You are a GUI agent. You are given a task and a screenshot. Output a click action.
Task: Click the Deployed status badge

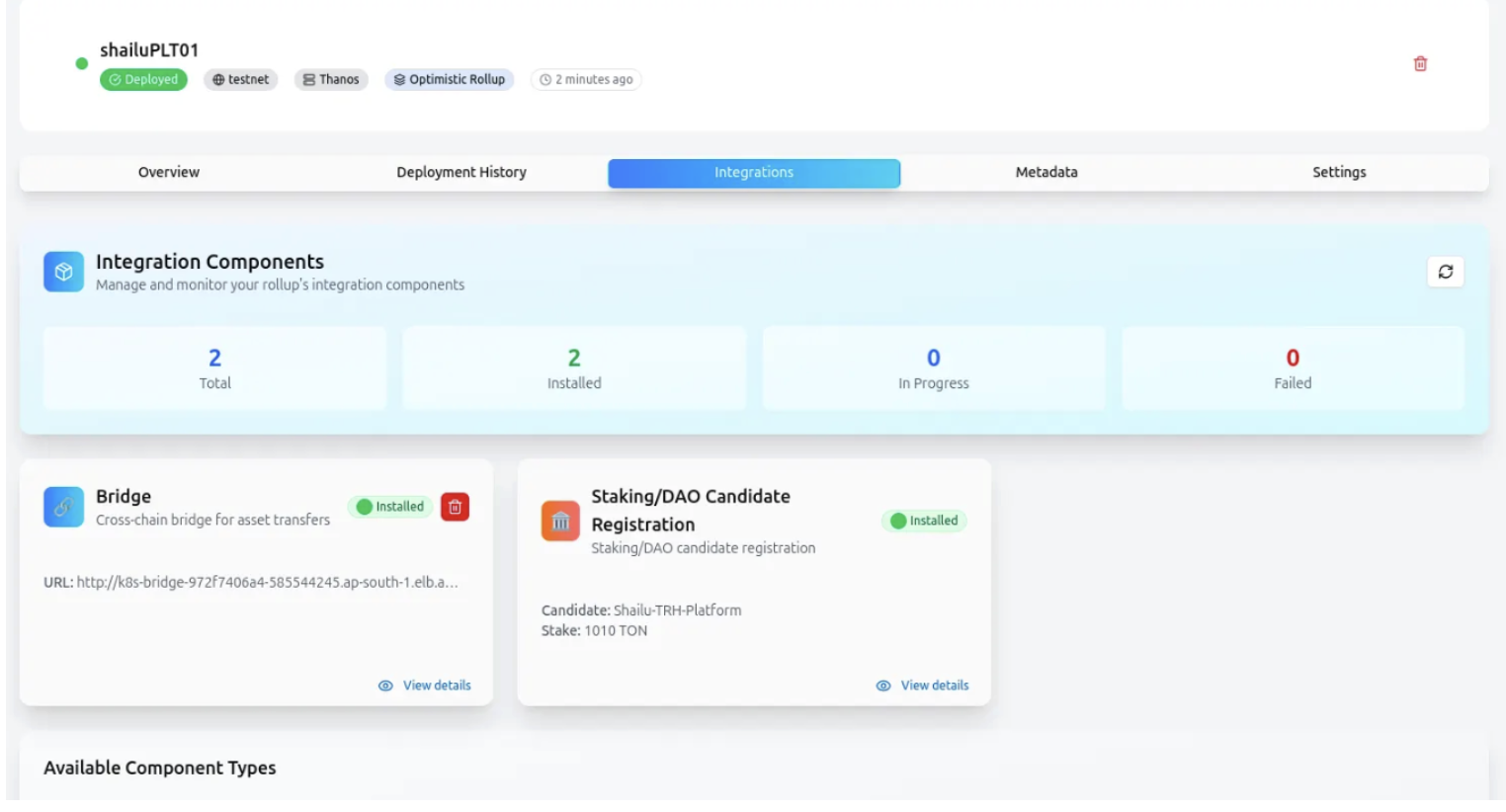(x=143, y=80)
